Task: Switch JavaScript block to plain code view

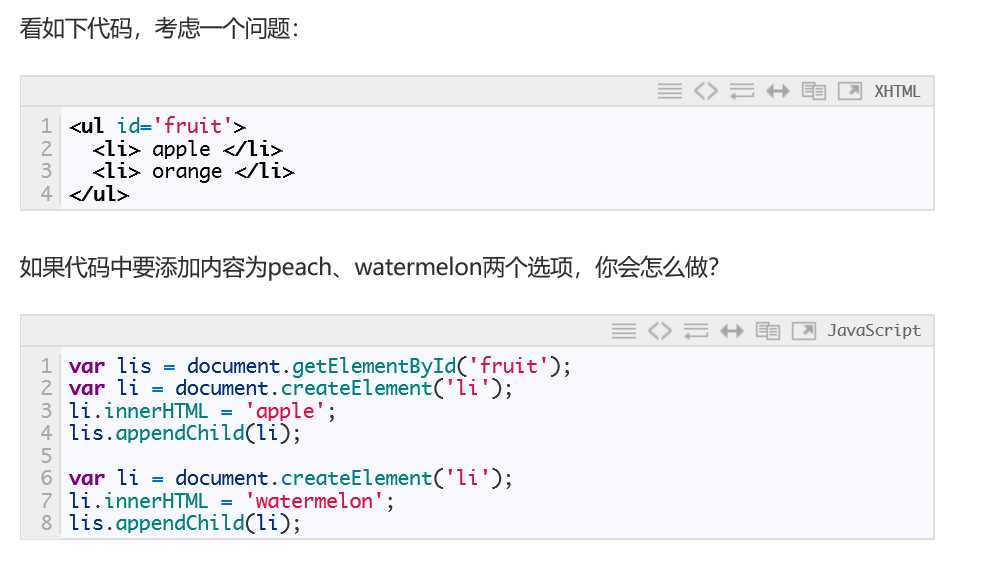Action: tap(659, 331)
